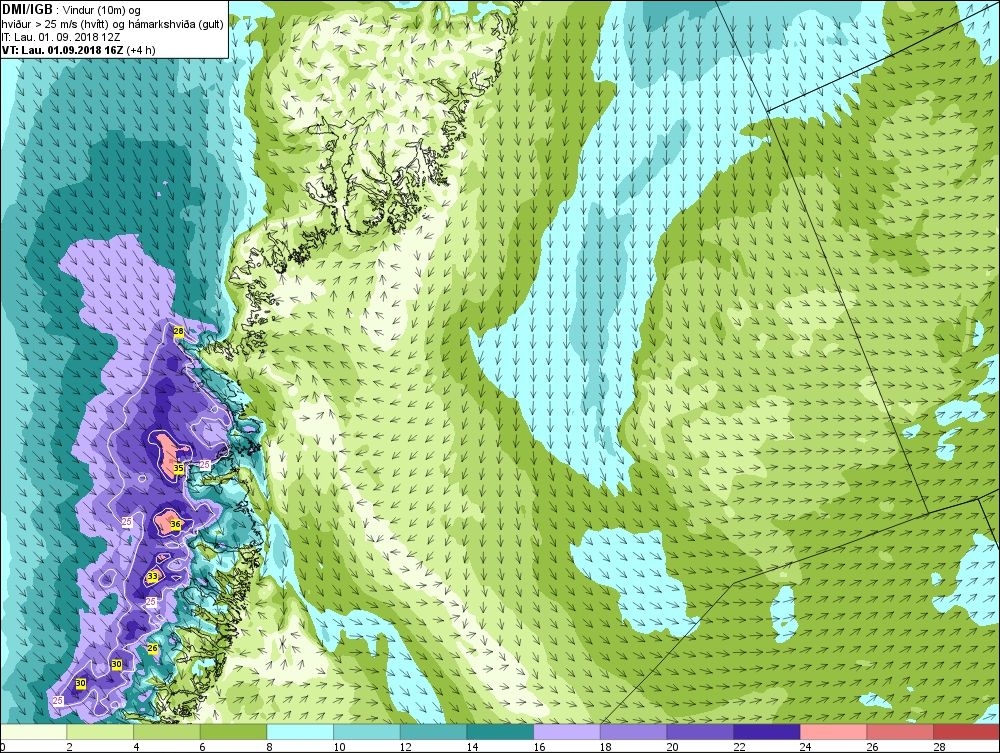Click the purple 20–22 m/s legend swatch

pyautogui.click(x=700, y=731)
